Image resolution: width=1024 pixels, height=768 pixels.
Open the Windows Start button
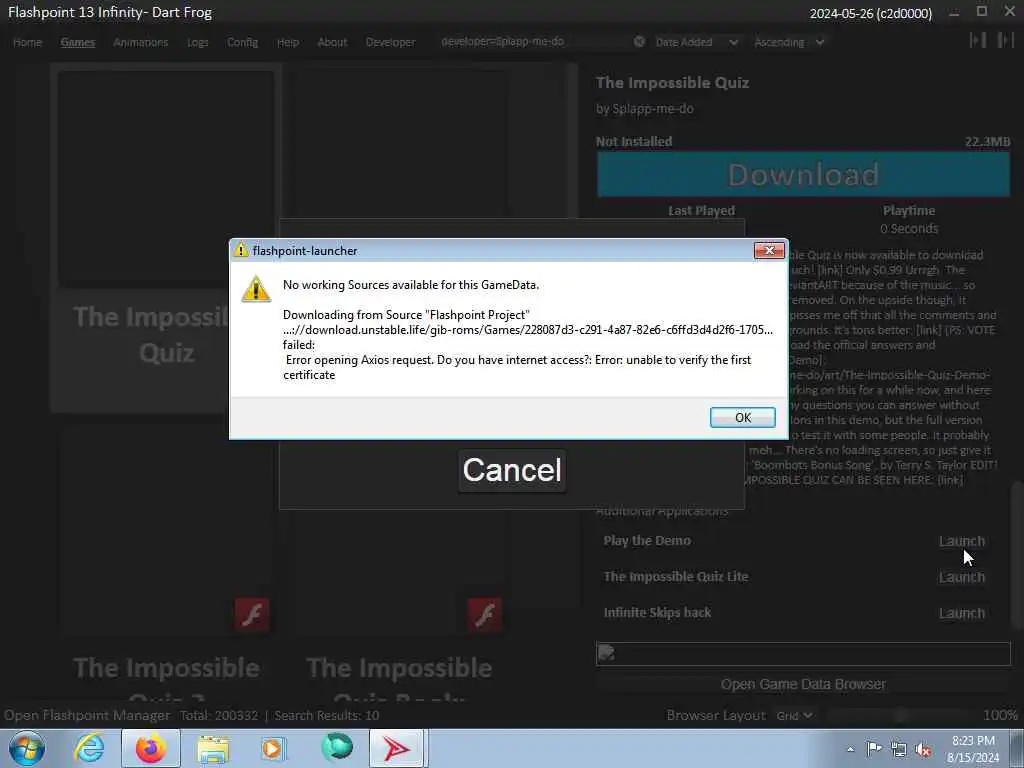tap(27, 748)
